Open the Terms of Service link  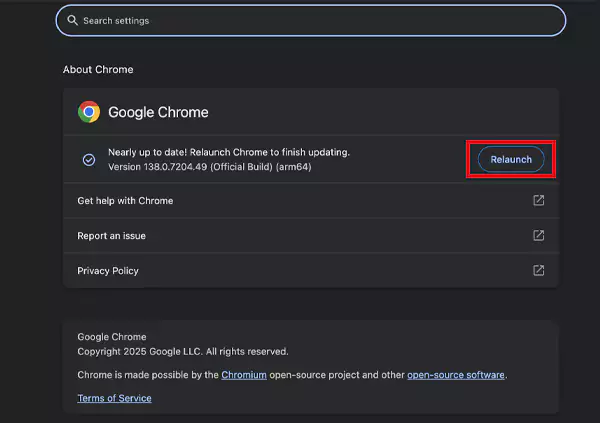(114, 398)
